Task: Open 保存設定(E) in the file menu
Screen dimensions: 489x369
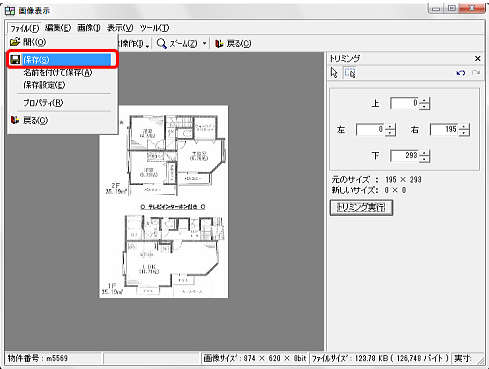Action: 44,85
